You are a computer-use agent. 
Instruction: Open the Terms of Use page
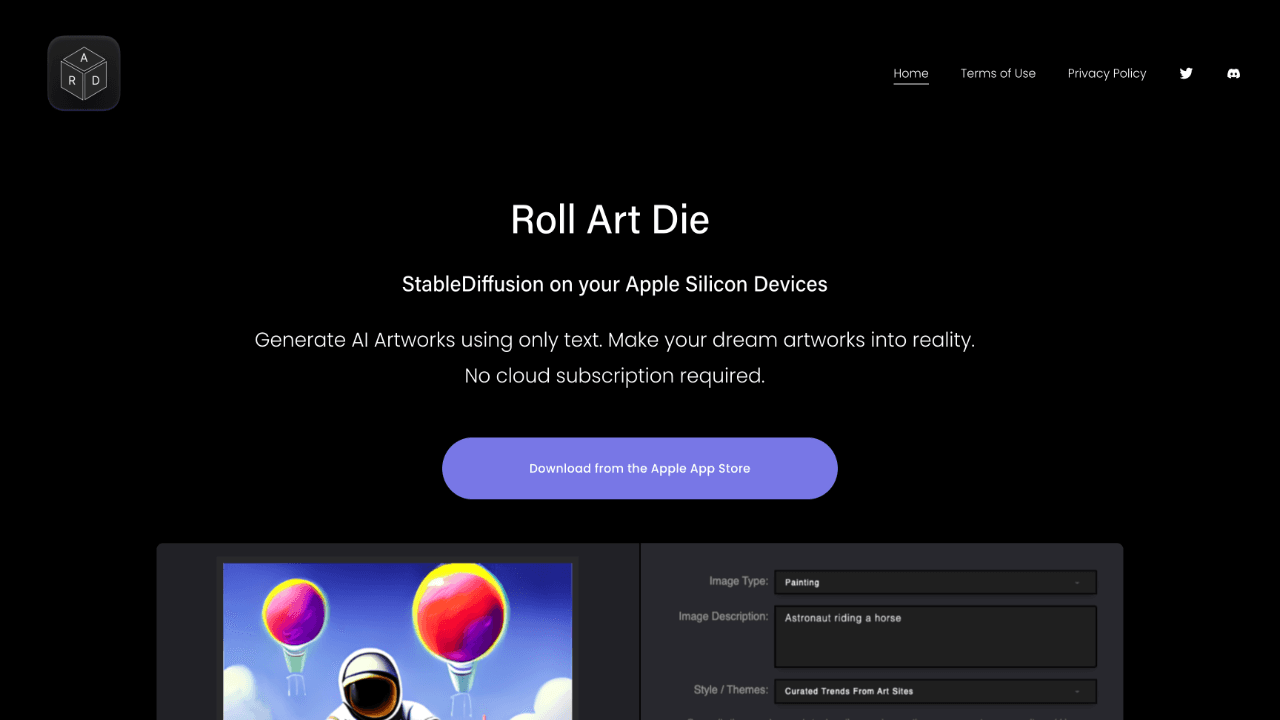point(998,73)
